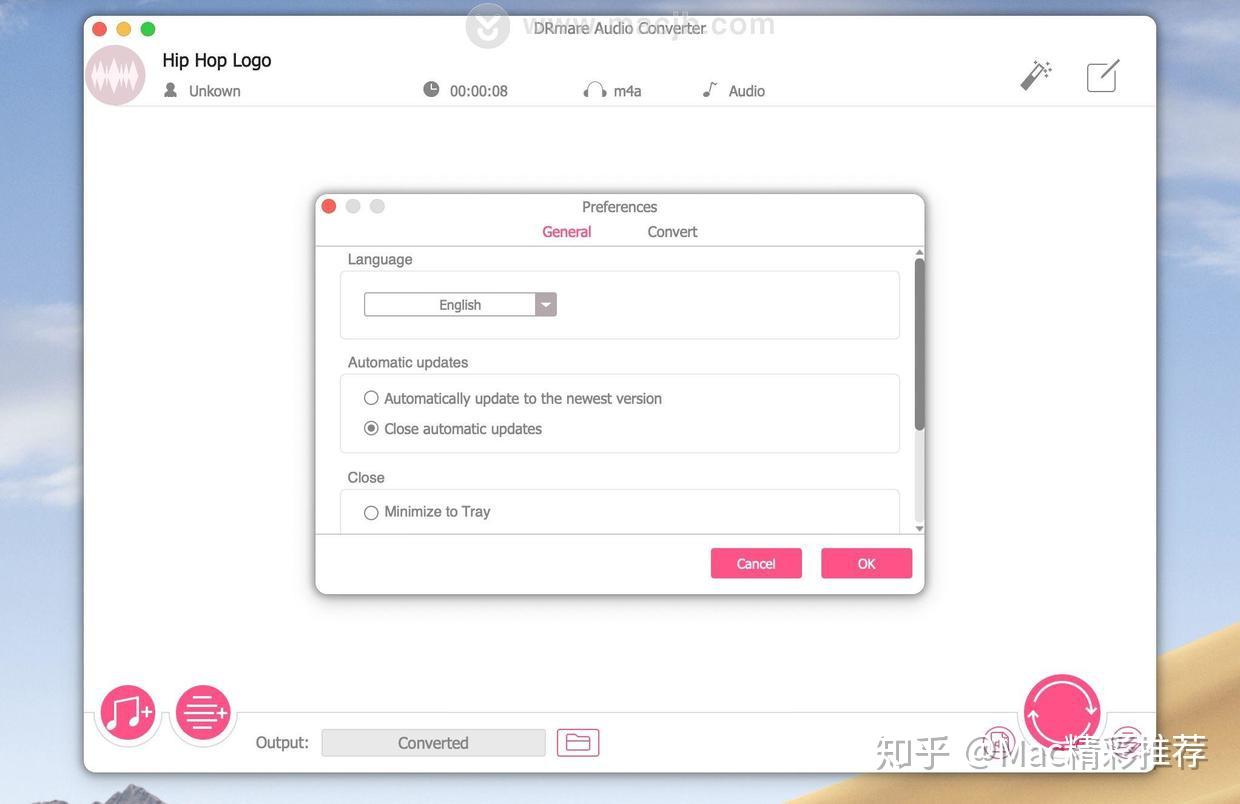Click the clock duration icon
Screen dimensions: 1240x804
pos(431,89)
